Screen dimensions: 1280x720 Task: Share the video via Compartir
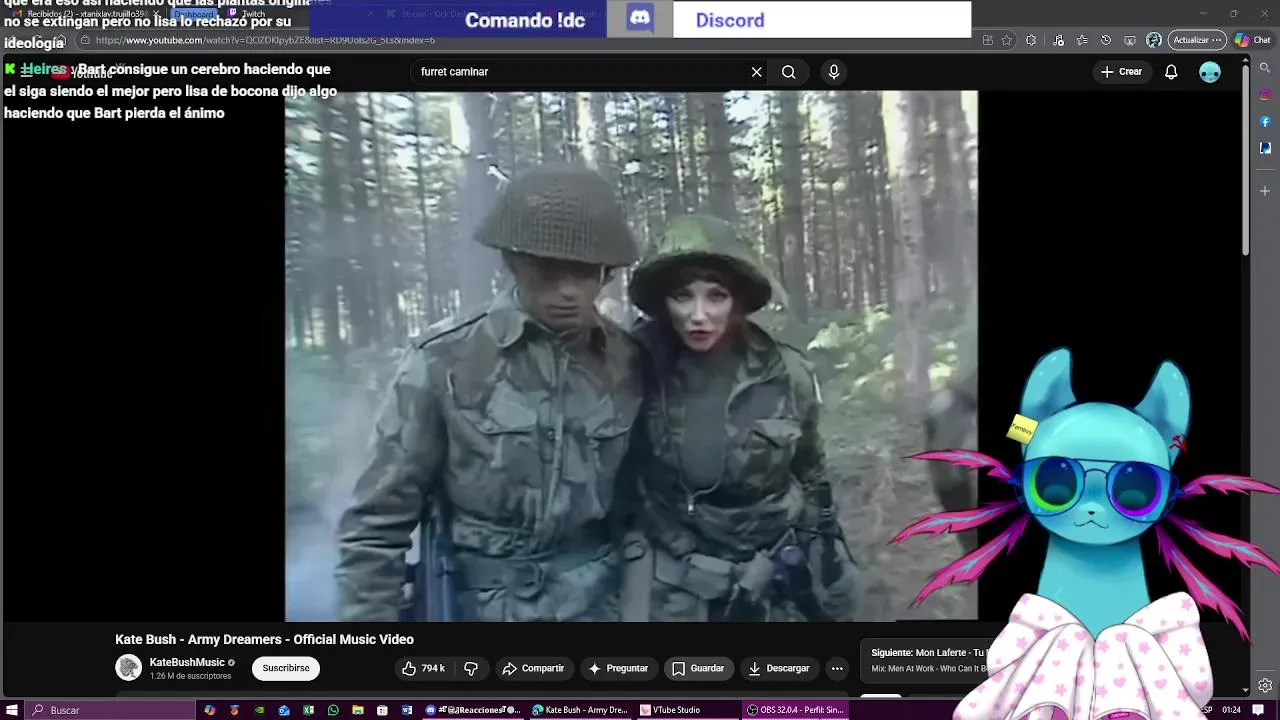tap(533, 668)
